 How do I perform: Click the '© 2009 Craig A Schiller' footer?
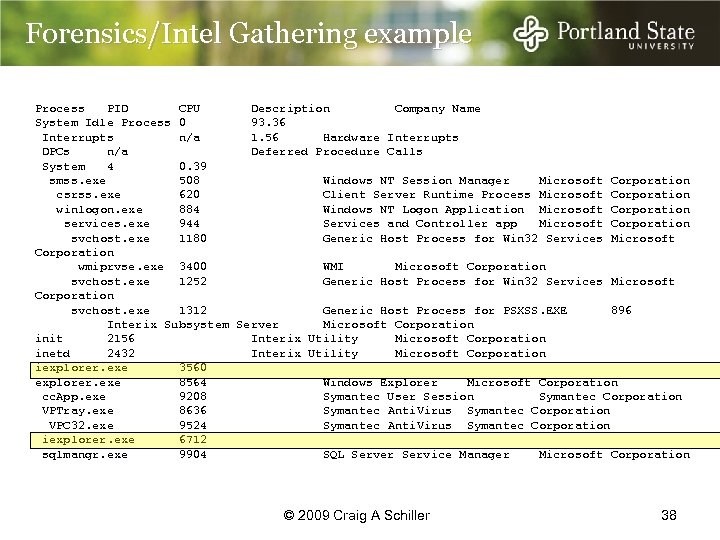(357, 515)
